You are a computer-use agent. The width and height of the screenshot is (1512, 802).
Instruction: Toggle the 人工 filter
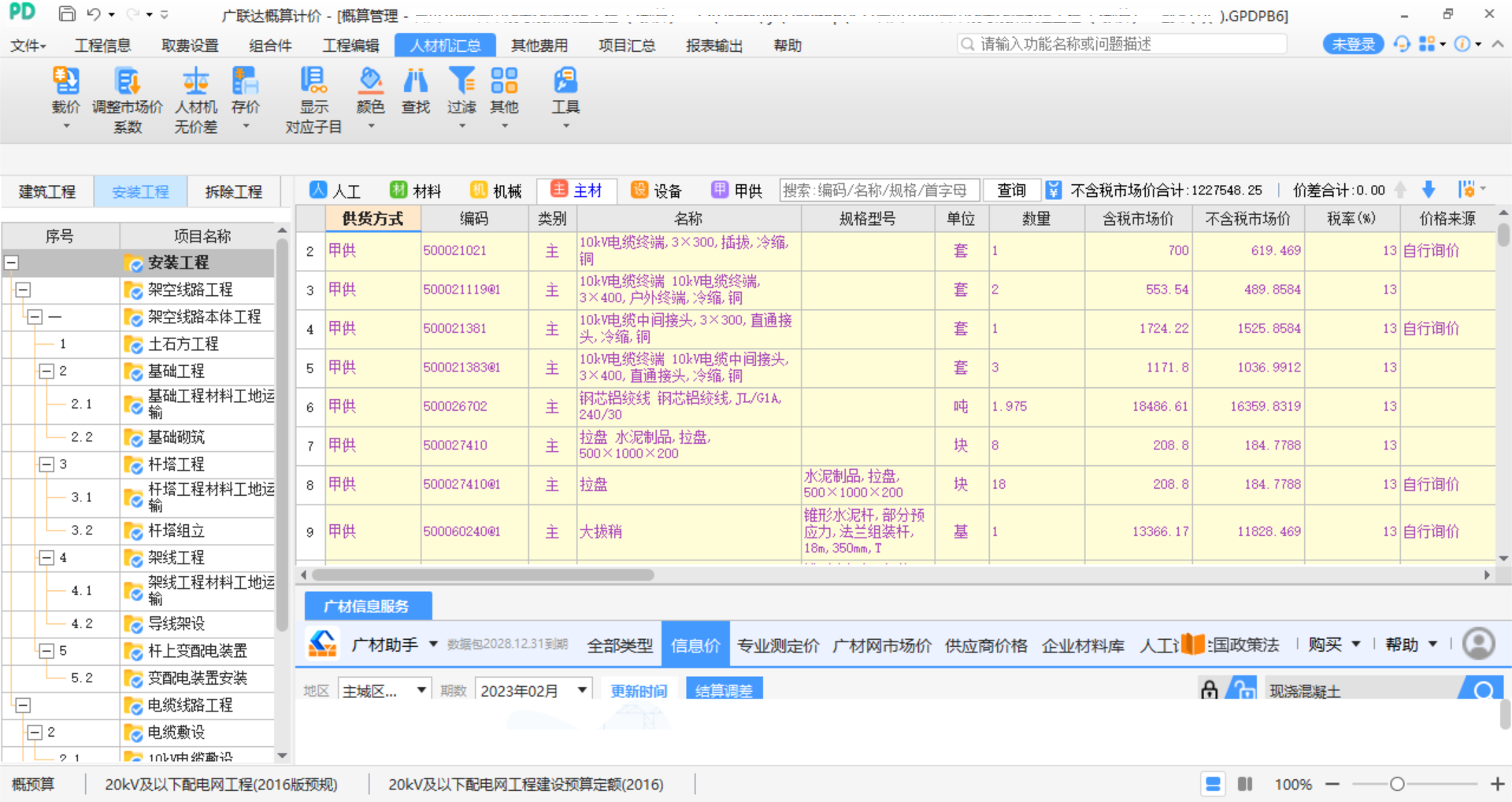point(335,190)
